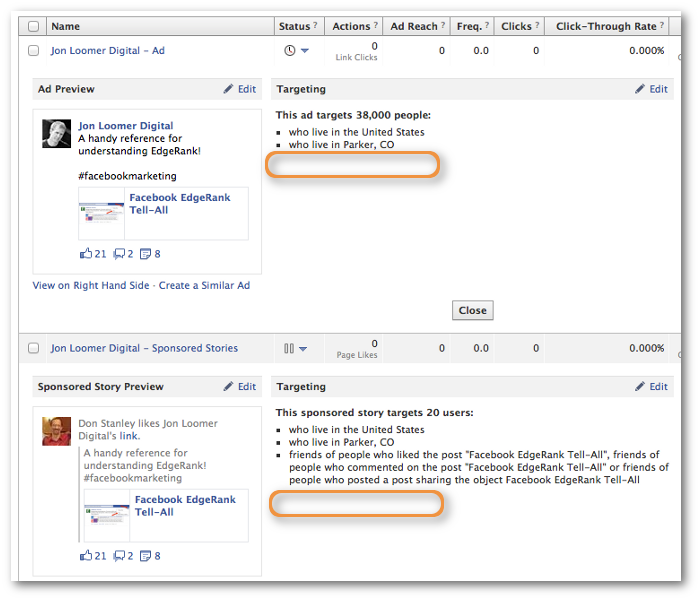Click Don Stanley's profile photo
Viewport: 700px width, 600px height.
click(x=57, y=431)
